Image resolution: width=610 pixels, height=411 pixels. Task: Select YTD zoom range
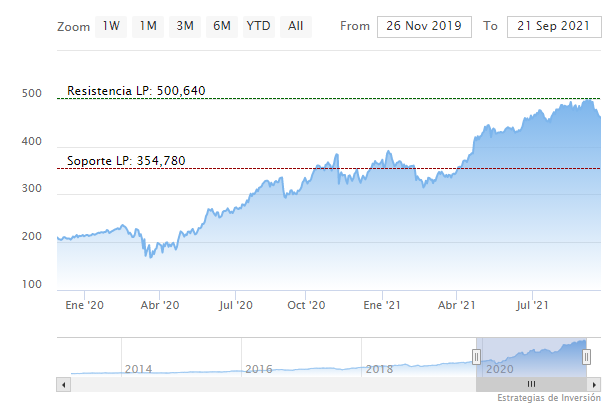pyautogui.click(x=258, y=26)
